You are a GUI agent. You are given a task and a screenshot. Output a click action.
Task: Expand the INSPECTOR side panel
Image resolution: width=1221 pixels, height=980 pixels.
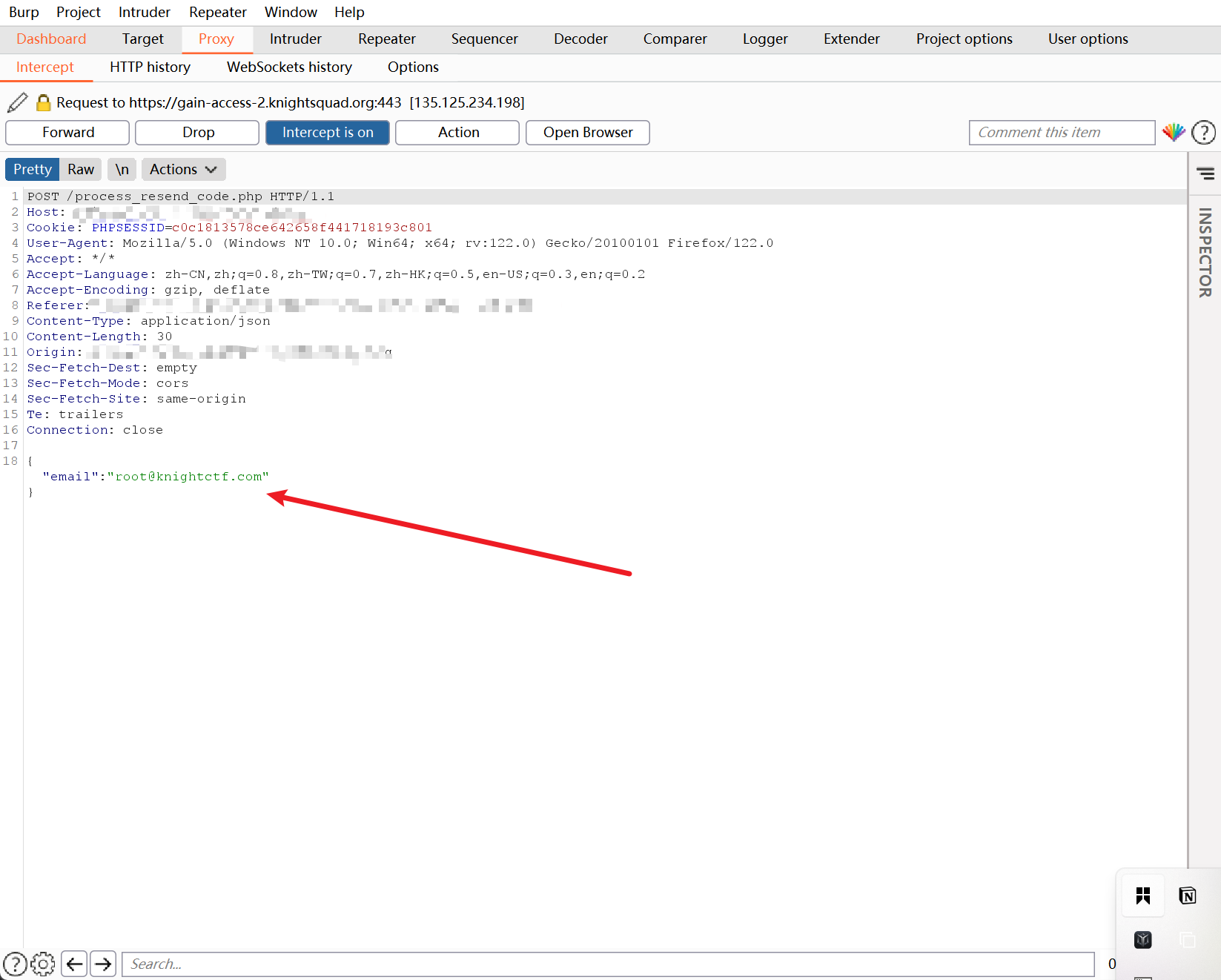(1205, 253)
